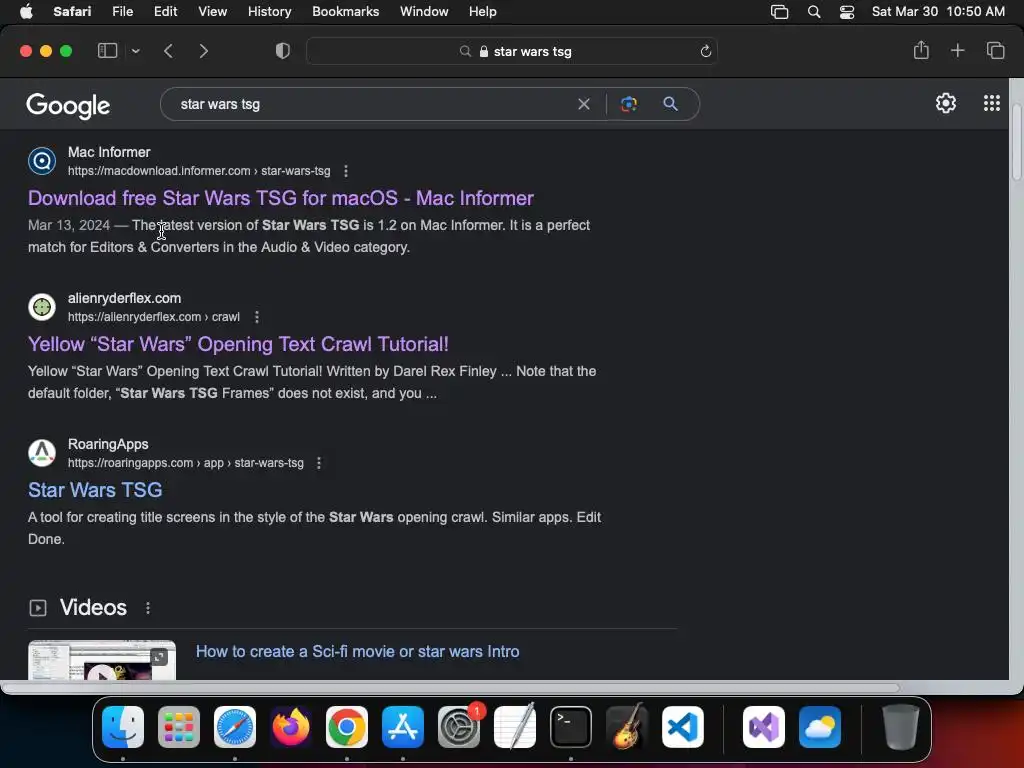Open Spotlight search in menu bar

point(814,12)
